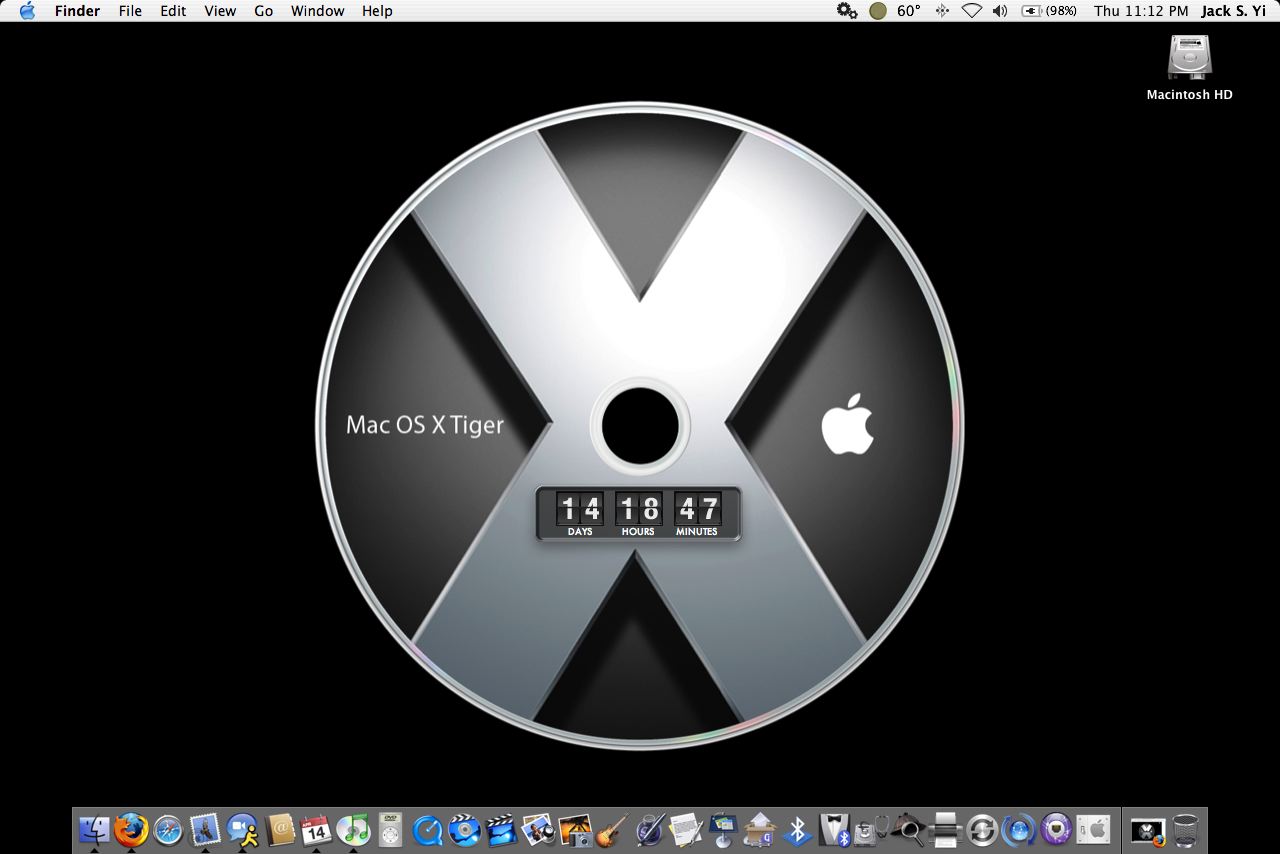Screen dimensions: 1280x854
Task: Open Finder from the Dock
Action: [x=94, y=829]
